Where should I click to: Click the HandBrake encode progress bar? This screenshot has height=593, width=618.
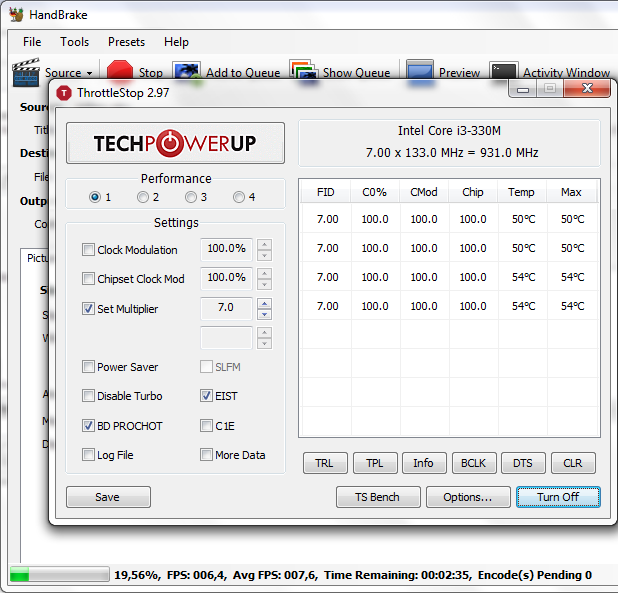[x=60, y=574]
